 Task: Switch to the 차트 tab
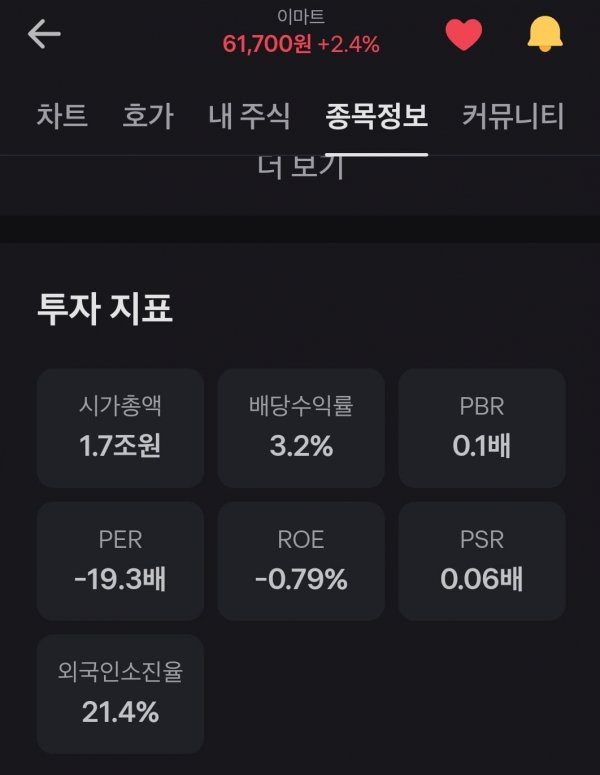click(62, 116)
